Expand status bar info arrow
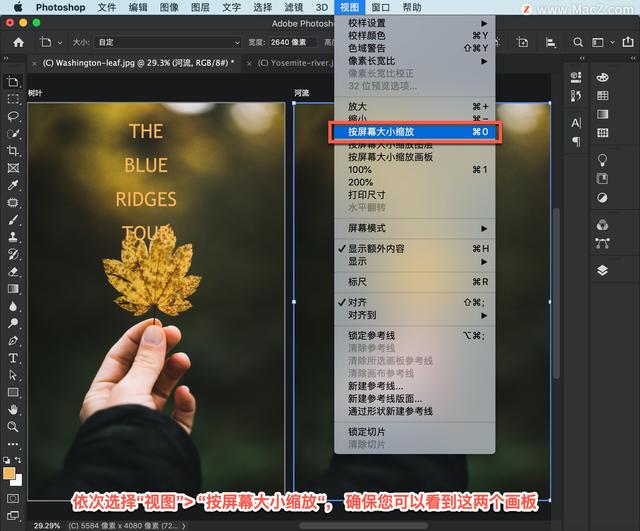This screenshot has width=640, height=531. point(184,526)
